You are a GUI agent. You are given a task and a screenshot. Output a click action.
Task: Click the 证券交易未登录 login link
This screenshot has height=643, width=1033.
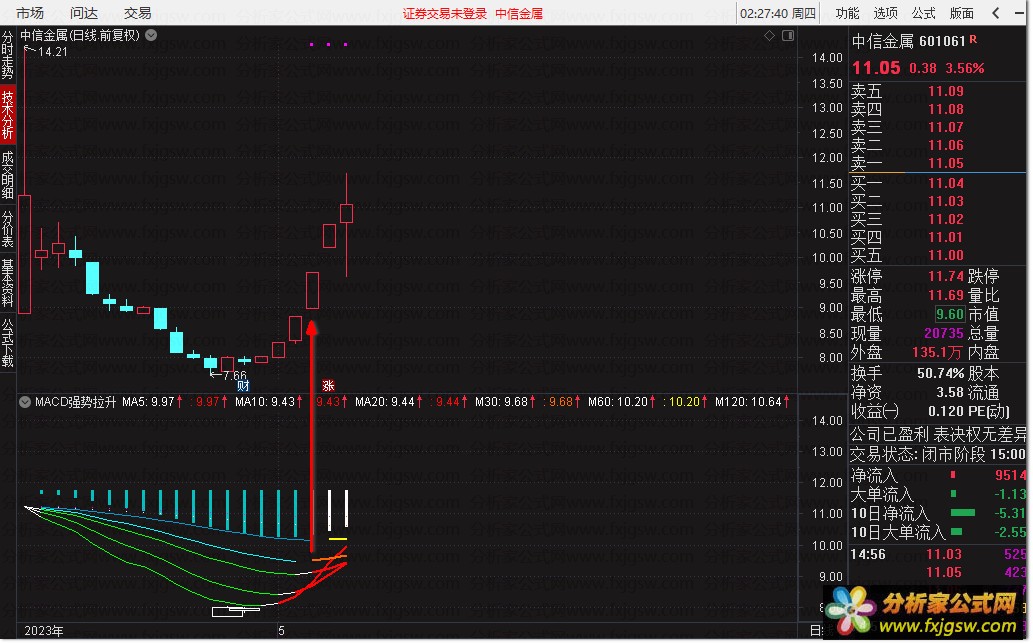pyautogui.click(x=445, y=13)
